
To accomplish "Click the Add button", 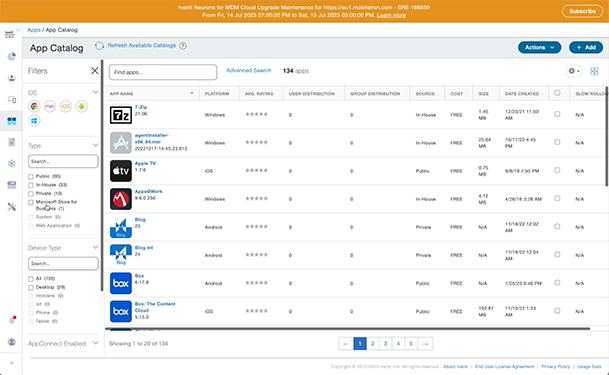I will pyautogui.click(x=586, y=47).
